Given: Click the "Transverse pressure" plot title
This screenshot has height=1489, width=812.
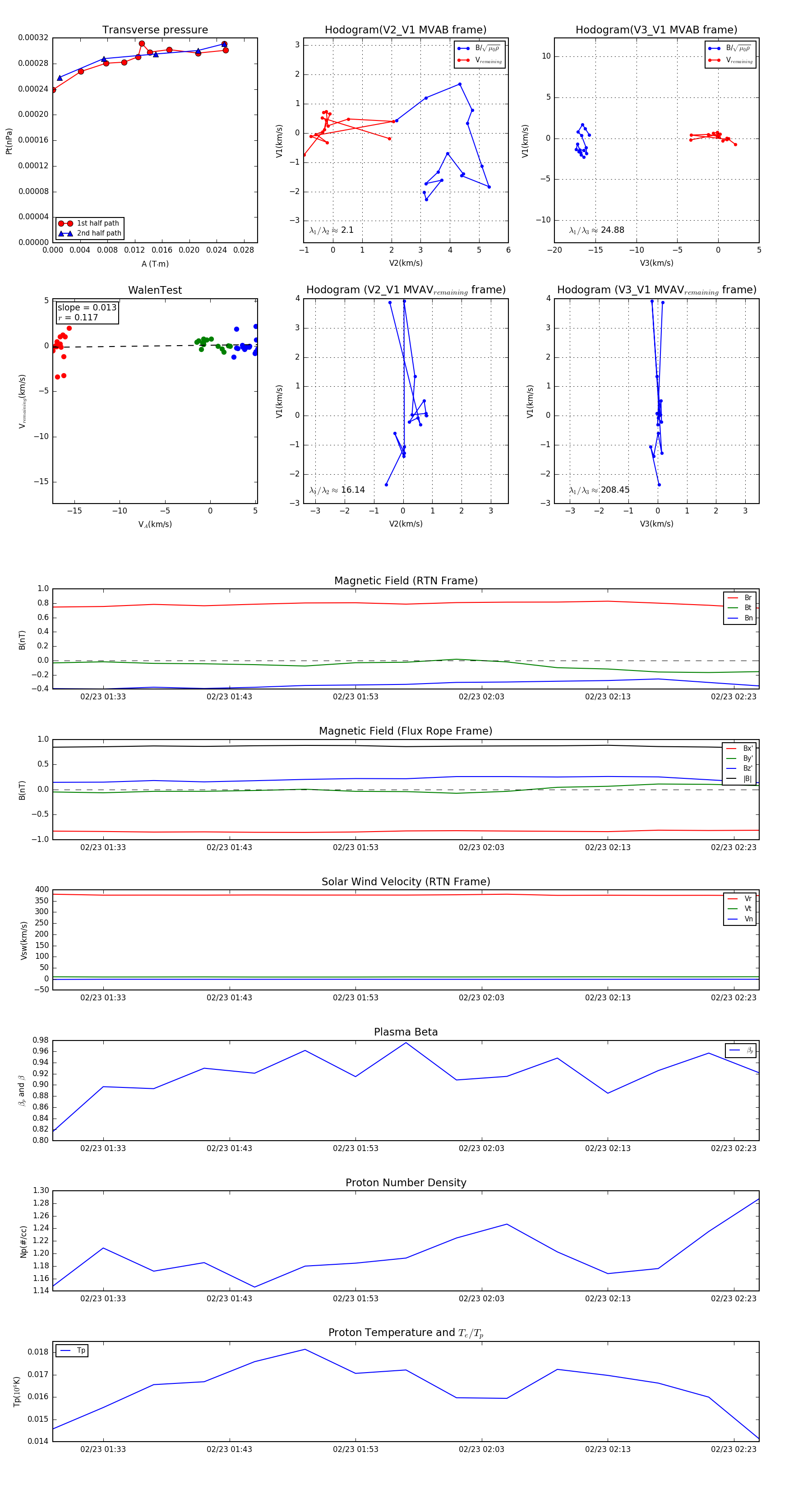Looking at the screenshot, I should (155, 30).
